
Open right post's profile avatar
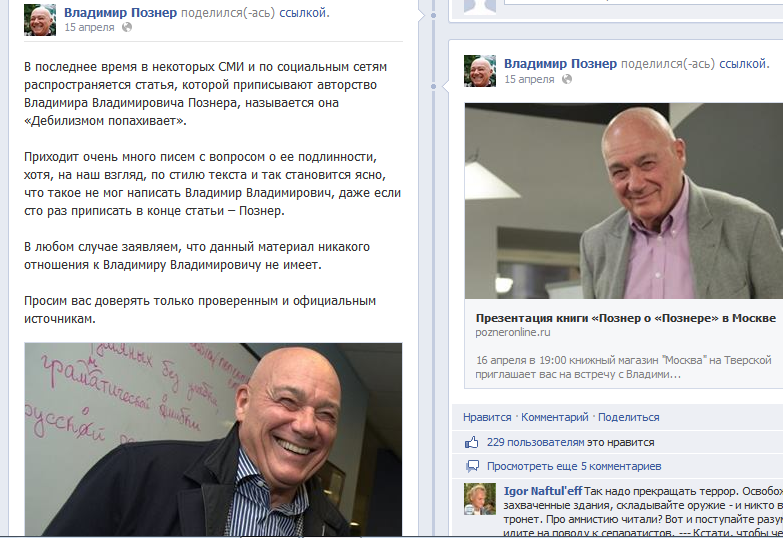point(480,71)
